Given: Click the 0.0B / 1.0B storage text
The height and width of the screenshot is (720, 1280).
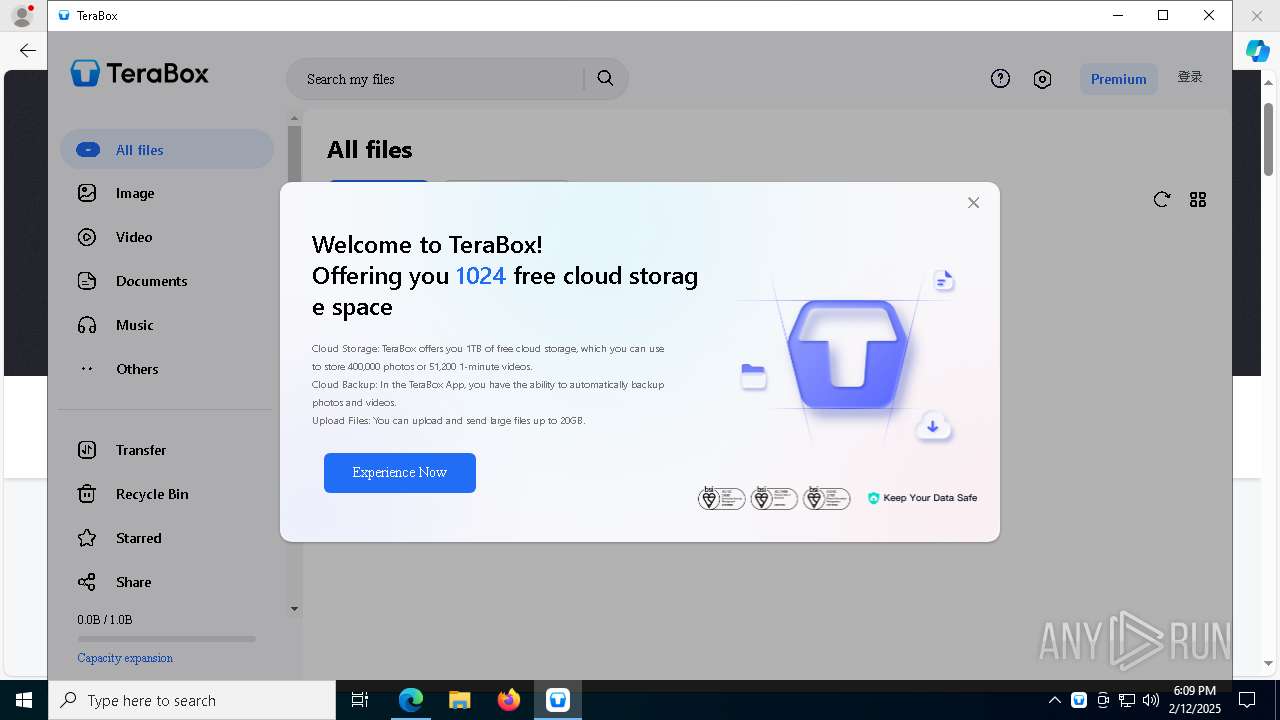Looking at the screenshot, I should 105,620.
